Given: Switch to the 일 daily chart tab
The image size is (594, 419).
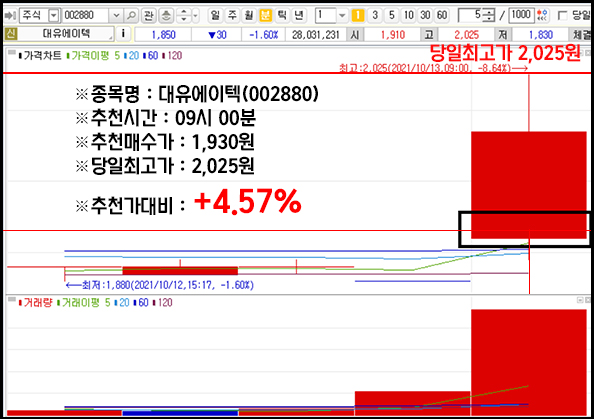Looking at the screenshot, I should click(215, 16).
